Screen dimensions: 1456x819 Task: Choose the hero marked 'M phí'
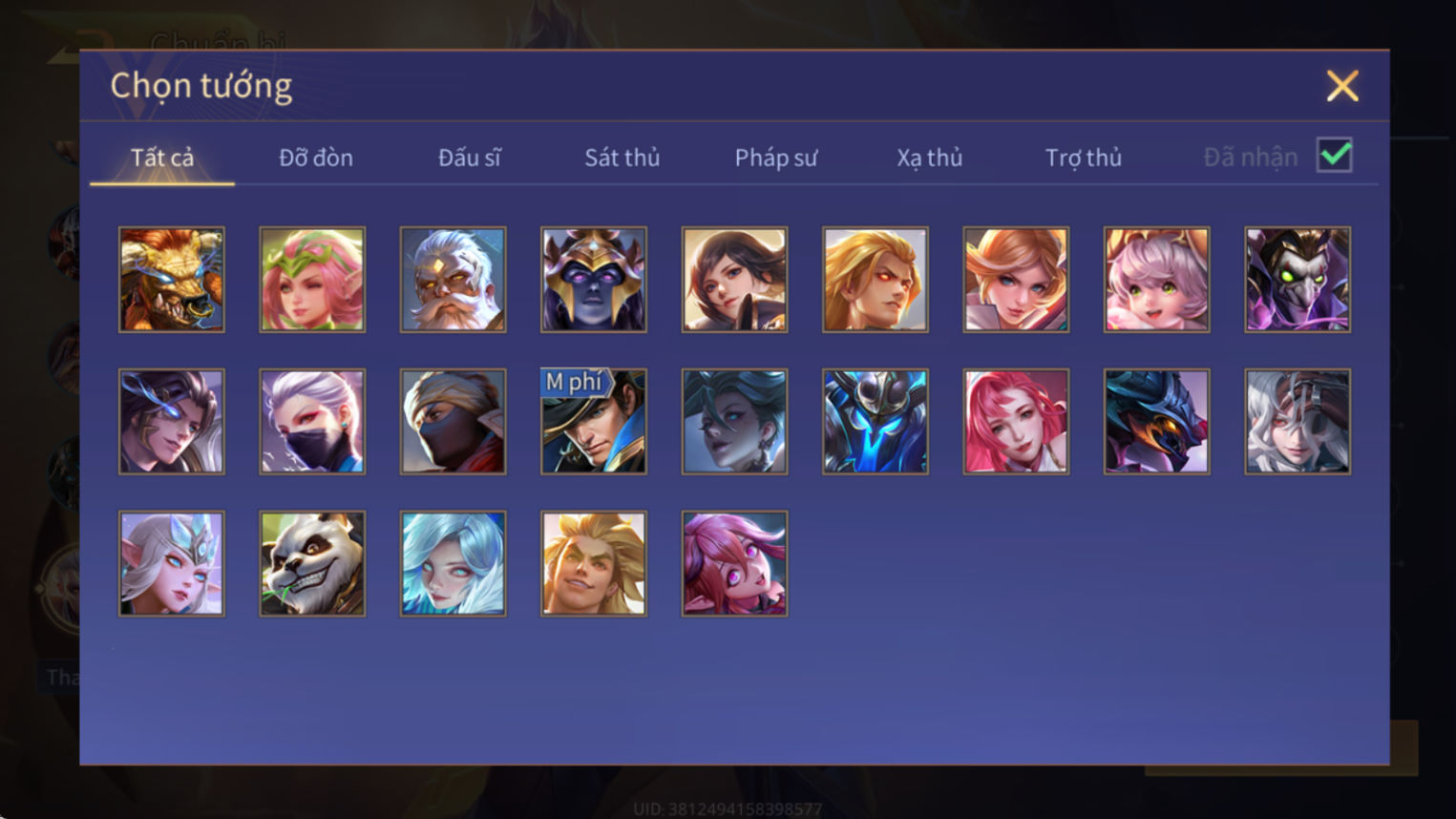coord(594,422)
